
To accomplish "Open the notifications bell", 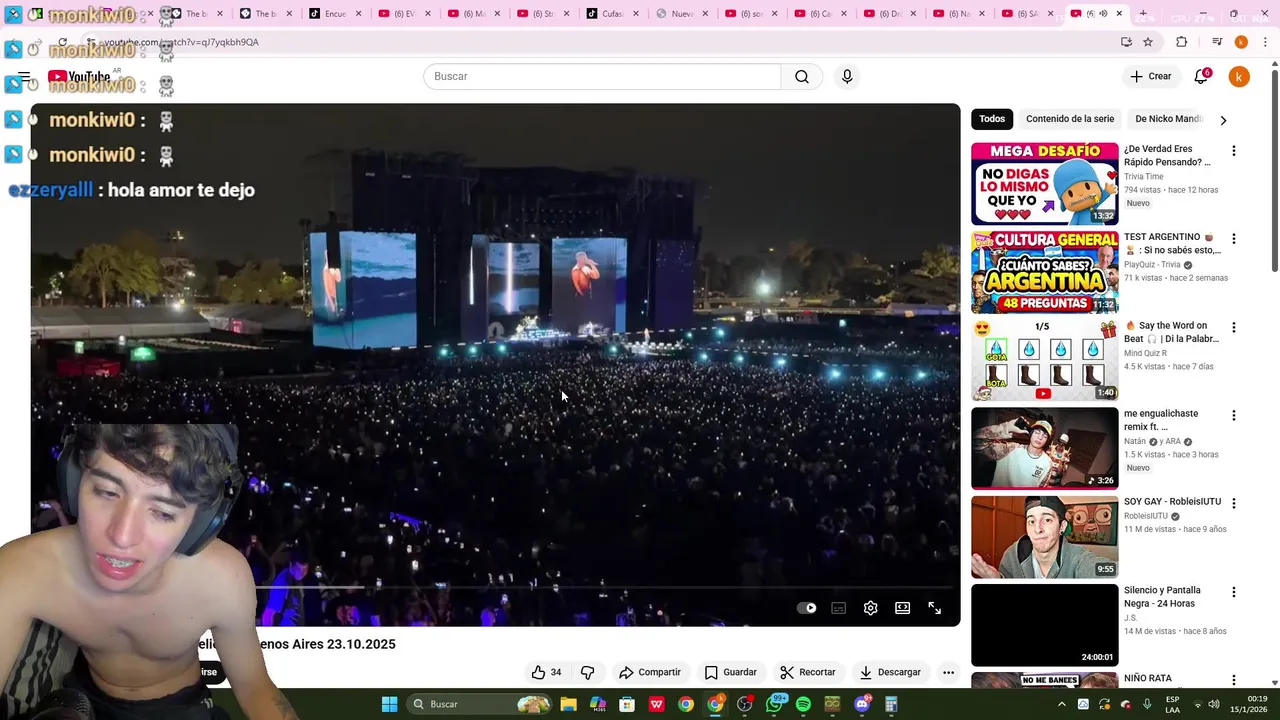I will point(1202,76).
